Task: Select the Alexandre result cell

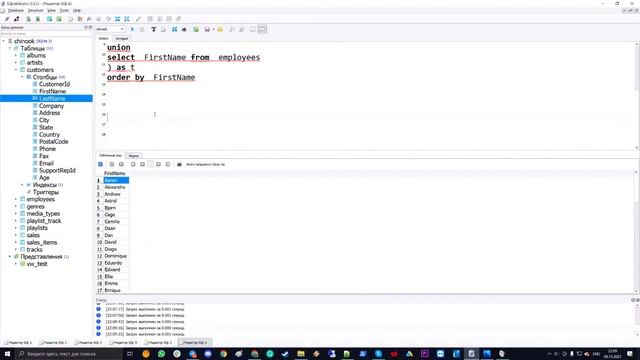Action: coord(116,187)
